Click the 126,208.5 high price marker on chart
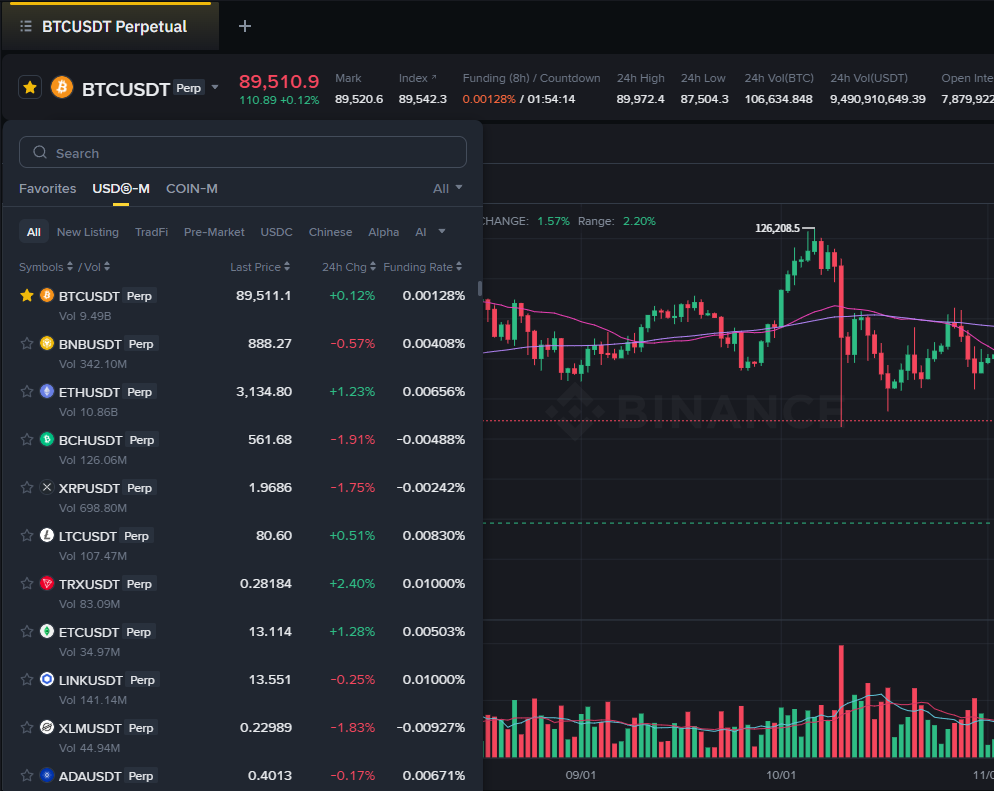The height and width of the screenshot is (791, 994). coord(777,228)
